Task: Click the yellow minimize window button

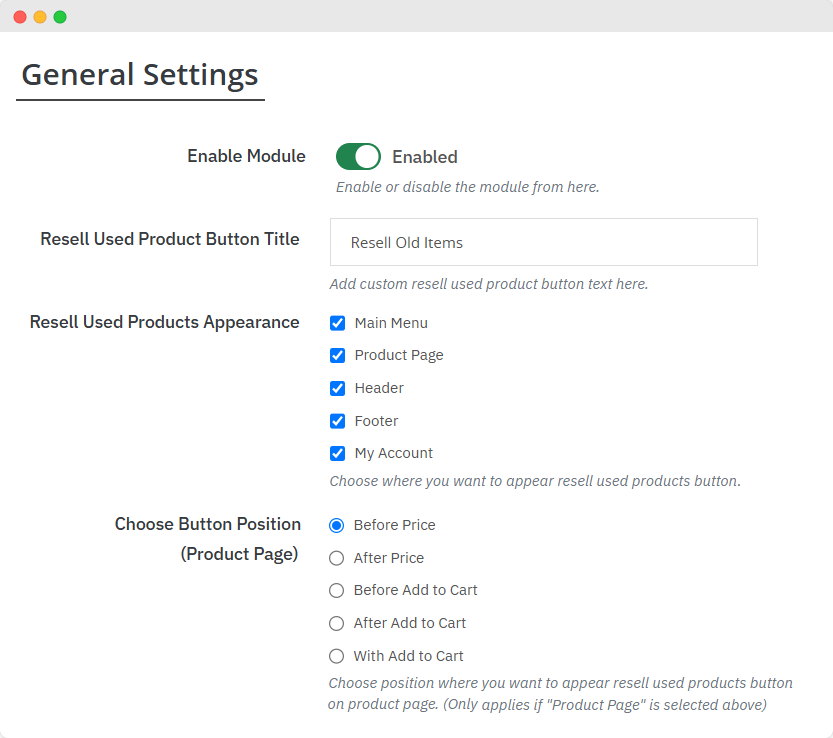Action: 40,17
